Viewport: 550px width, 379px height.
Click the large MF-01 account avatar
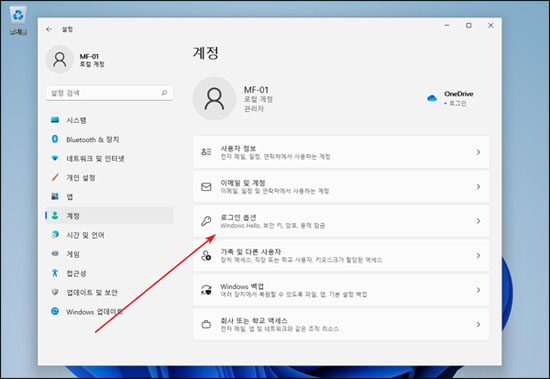214,99
